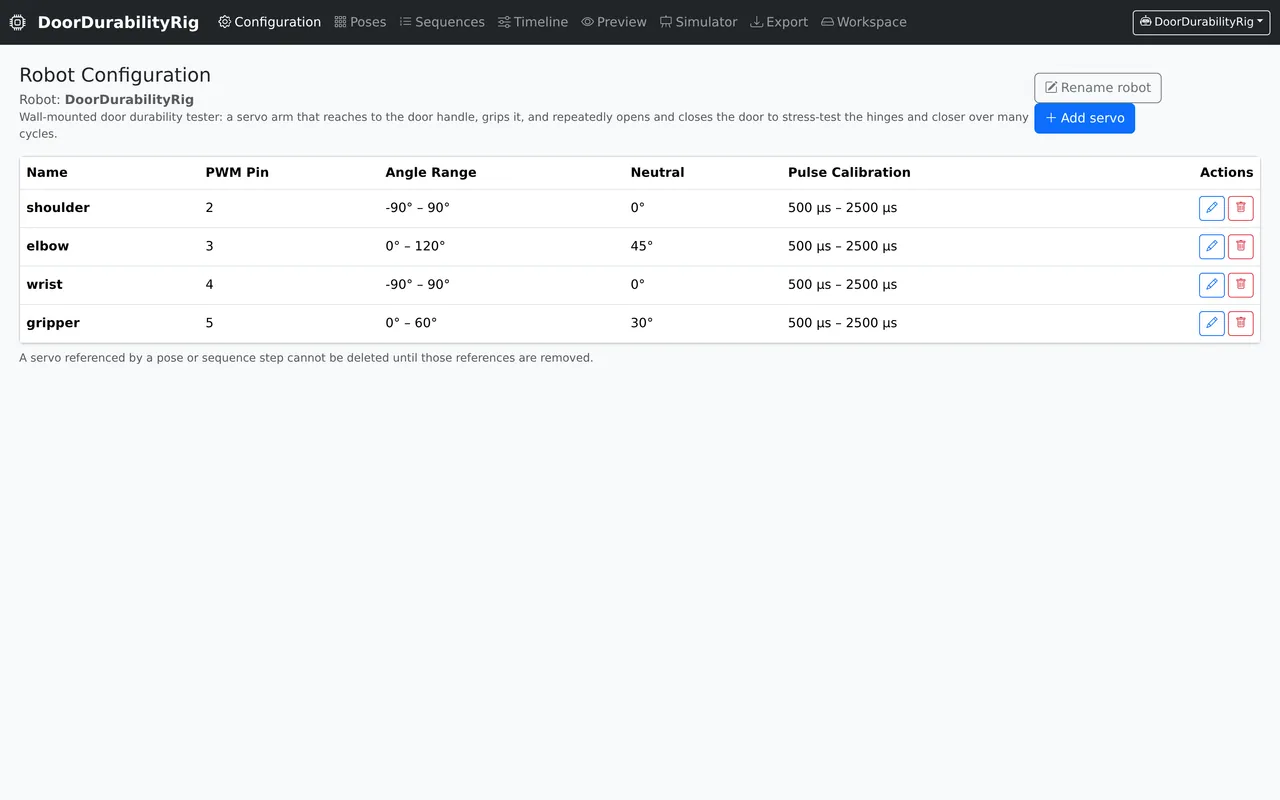Click PWM pin 4 for wrist
The width and height of the screenshot is (1280, 800).
click(x=209, y=285)
